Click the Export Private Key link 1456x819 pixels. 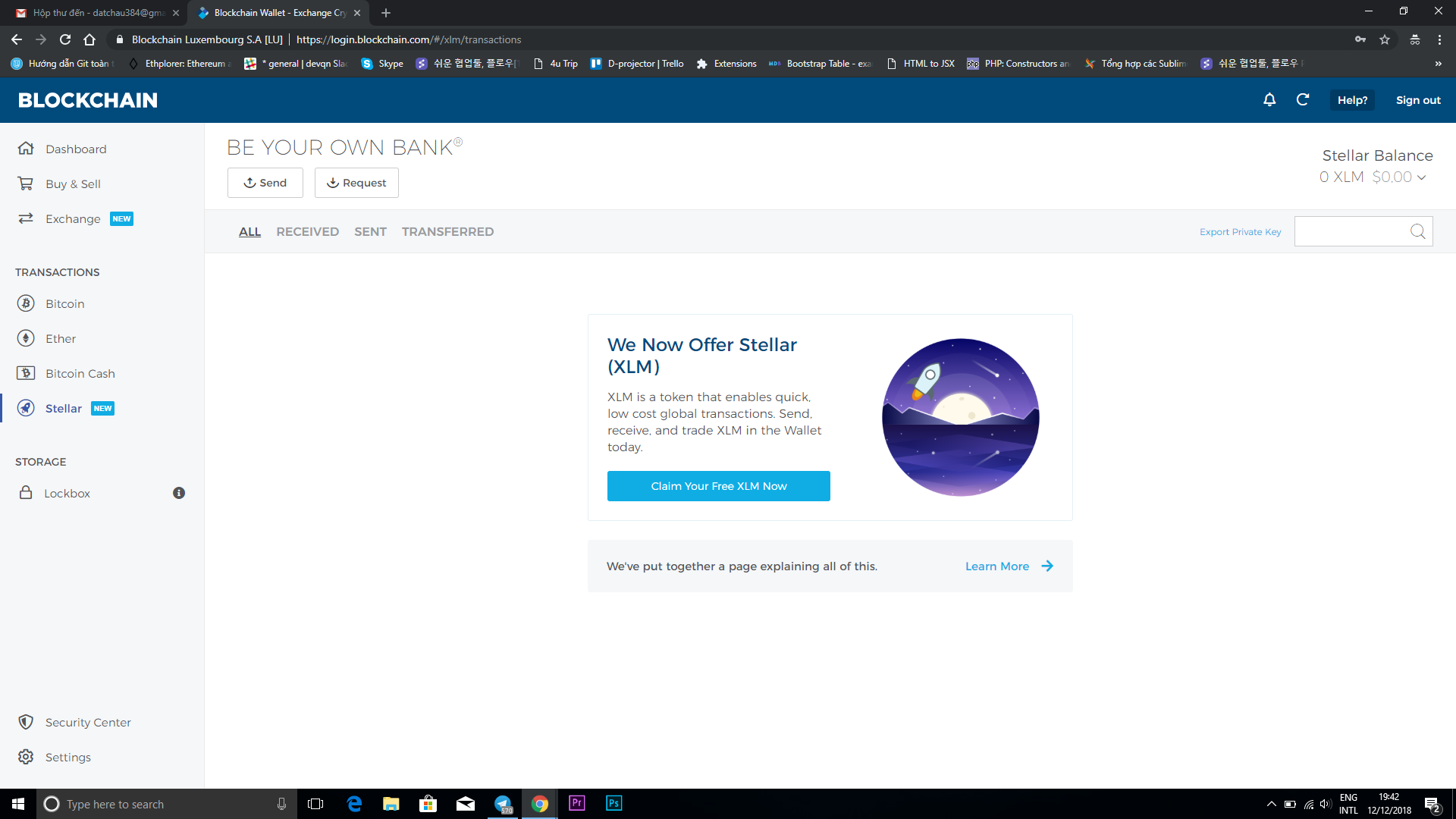coord(1240,232)
